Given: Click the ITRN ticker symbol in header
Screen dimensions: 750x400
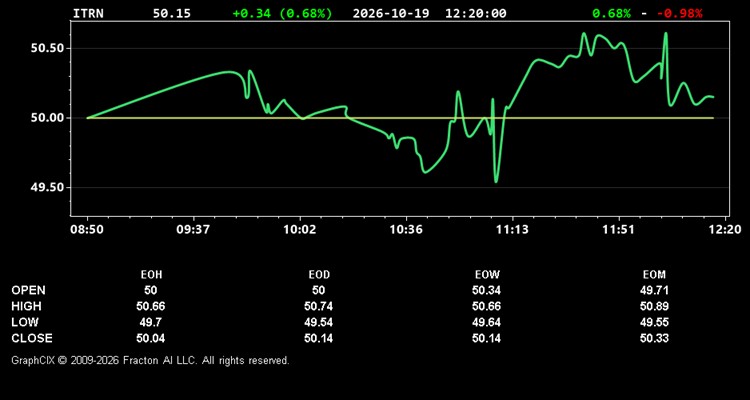Looking at the screenshot, I should [x=88, y=13].
